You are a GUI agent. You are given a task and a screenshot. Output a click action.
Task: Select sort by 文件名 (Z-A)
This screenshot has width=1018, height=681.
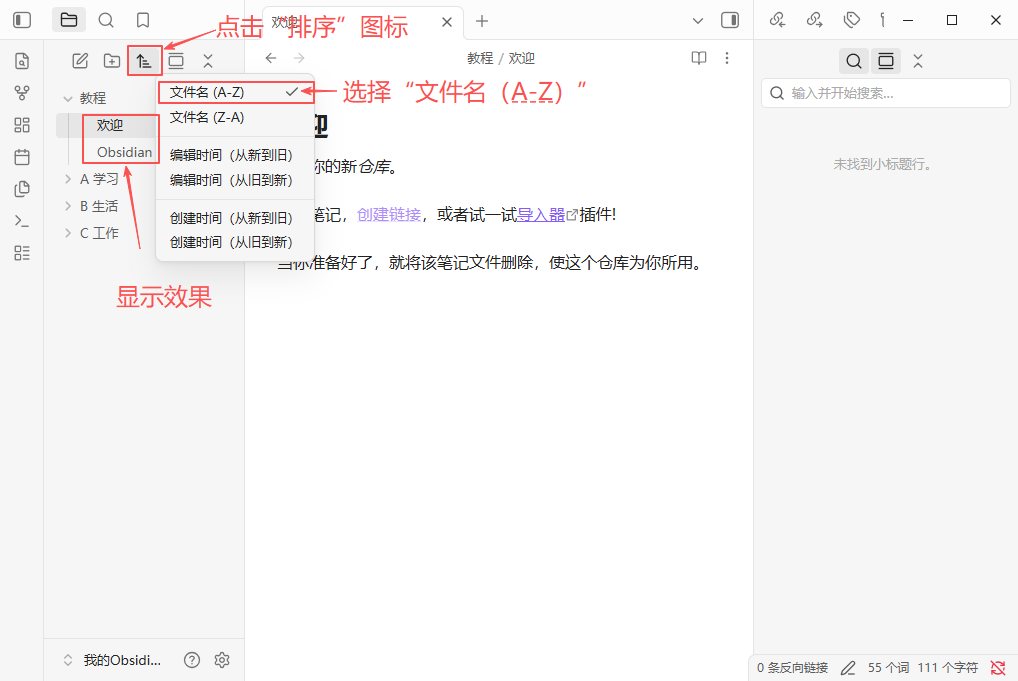pos(234,118)
